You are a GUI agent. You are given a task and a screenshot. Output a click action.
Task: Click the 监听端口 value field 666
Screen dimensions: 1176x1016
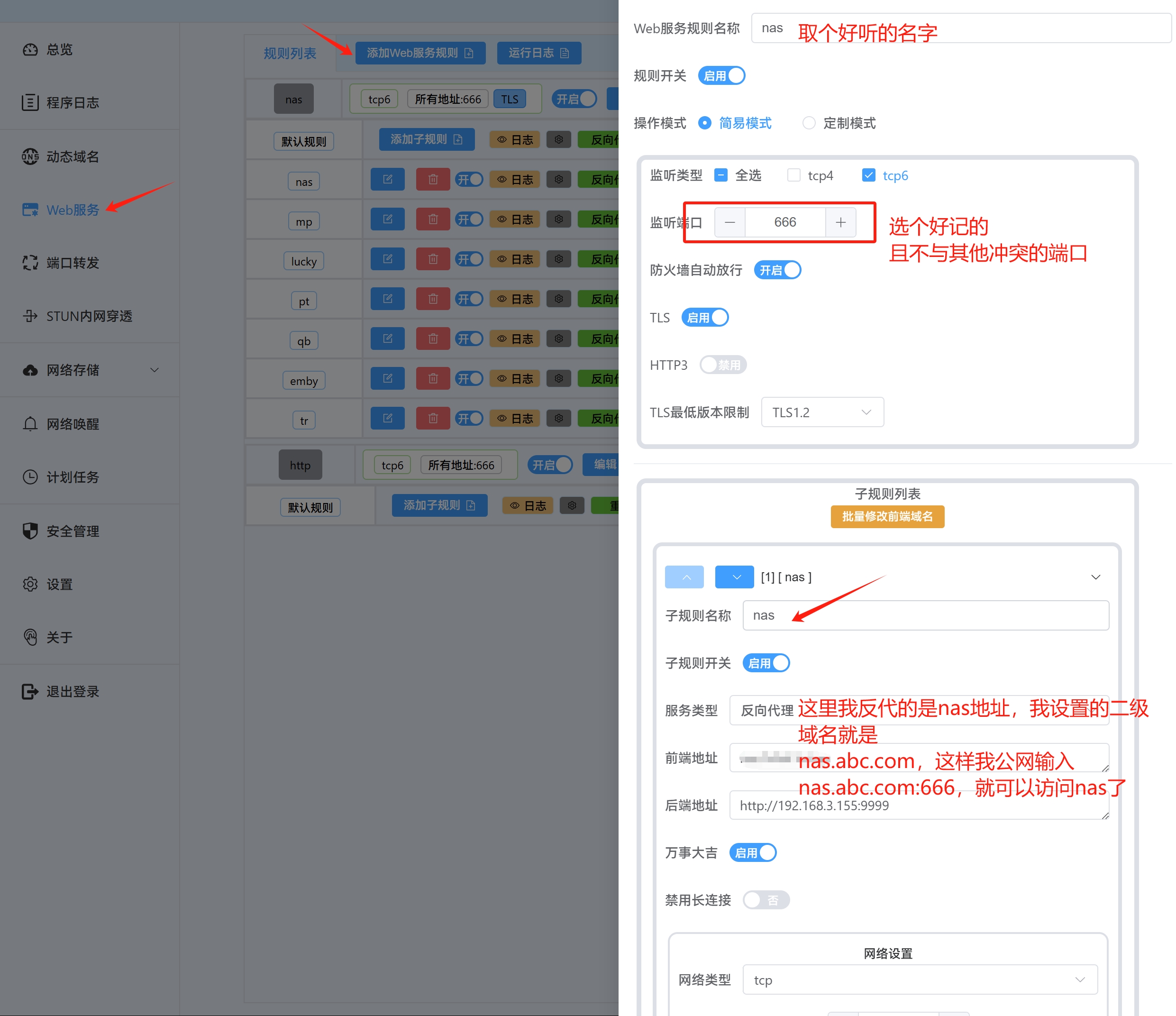click(785, 222)
